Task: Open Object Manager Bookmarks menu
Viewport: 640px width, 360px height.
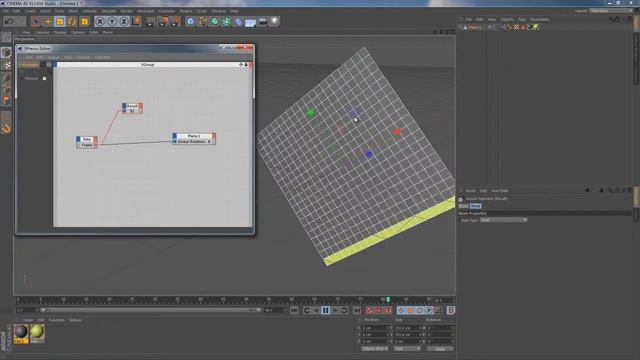Action: tap(540, 19)
